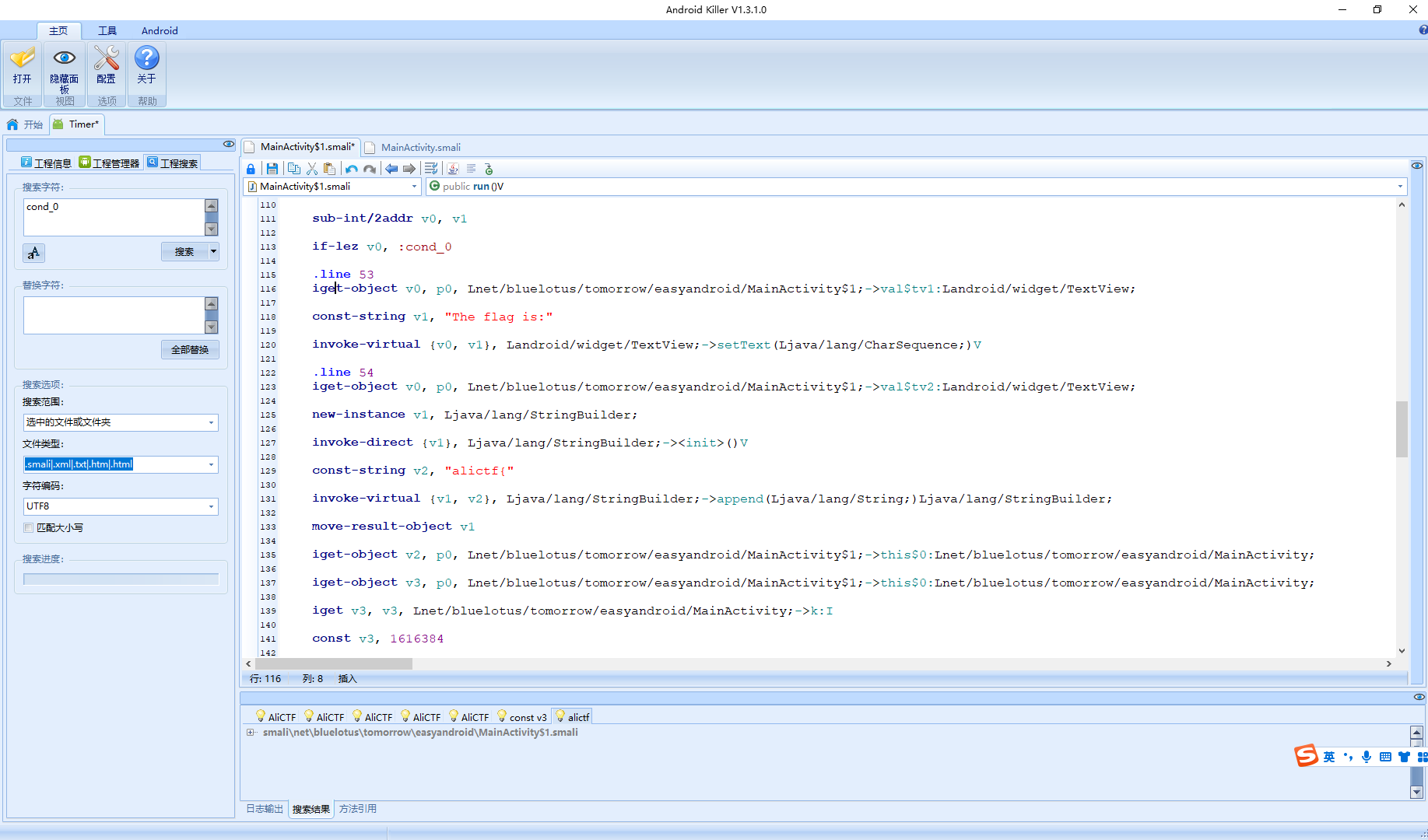Click the paste clipboard icon
Screen dimensions: 1428x840
(329, 169)
